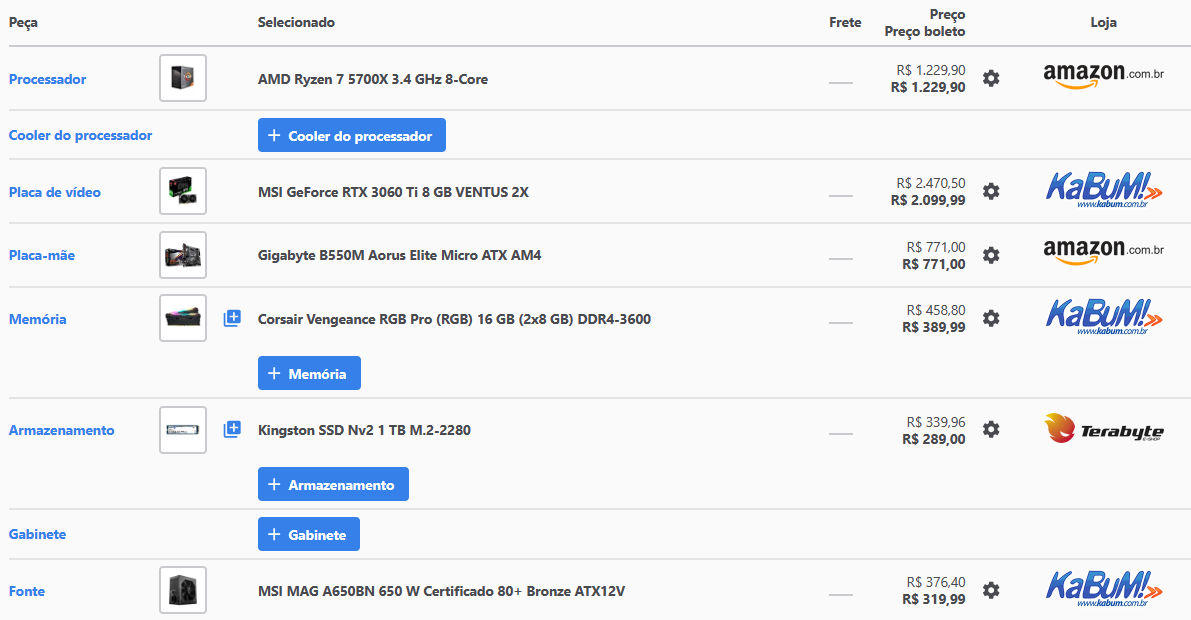Open the Processador category link
The width and height of the screenshot is (1191, 620).
(x=47, y=79)
